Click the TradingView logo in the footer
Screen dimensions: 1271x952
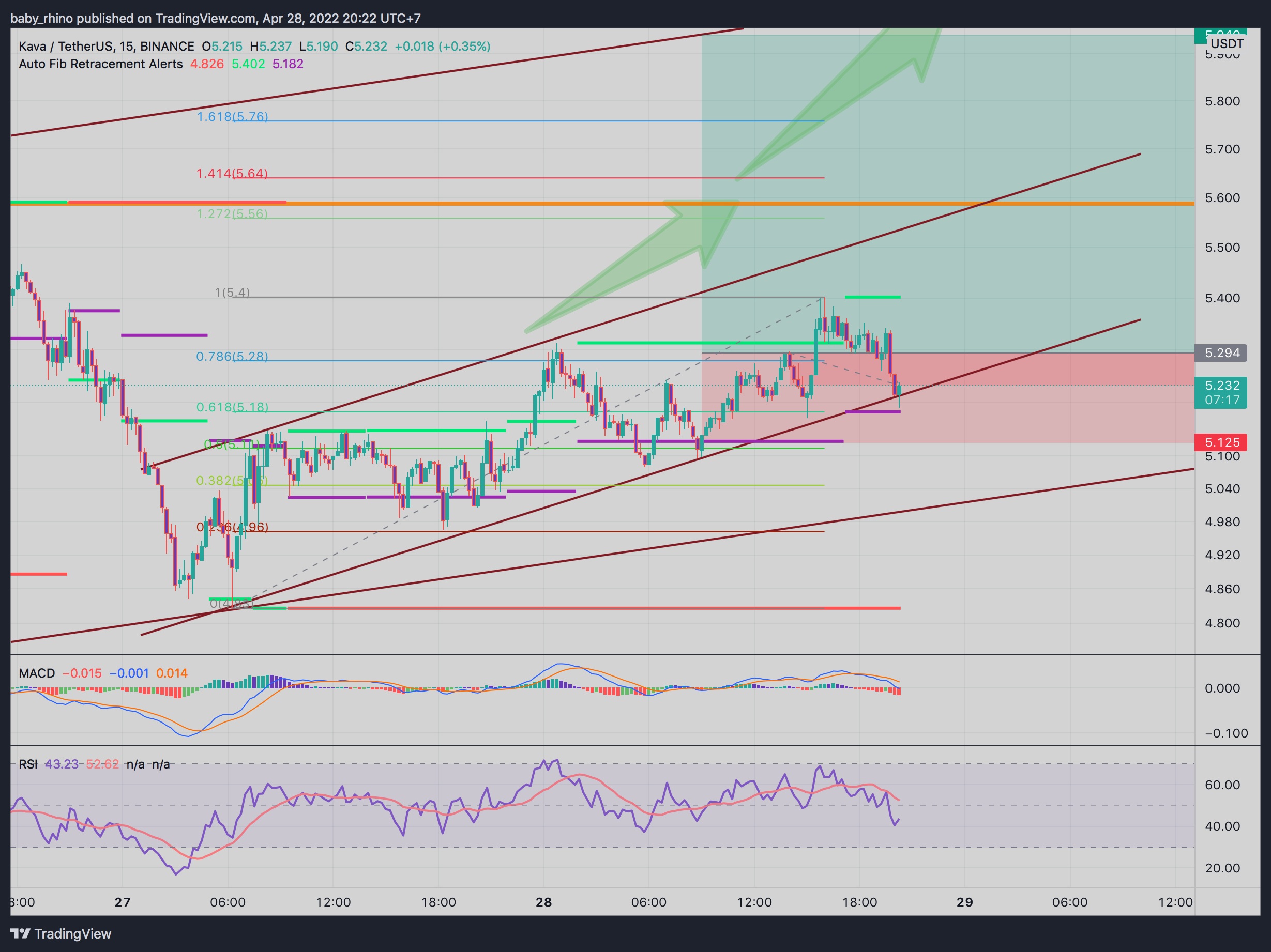61,933
